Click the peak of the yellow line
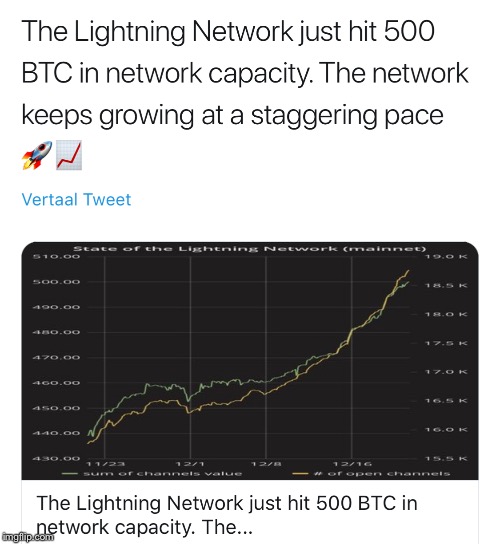The width and height of the screenshot is (500, 544). click(x=408, y=271)
